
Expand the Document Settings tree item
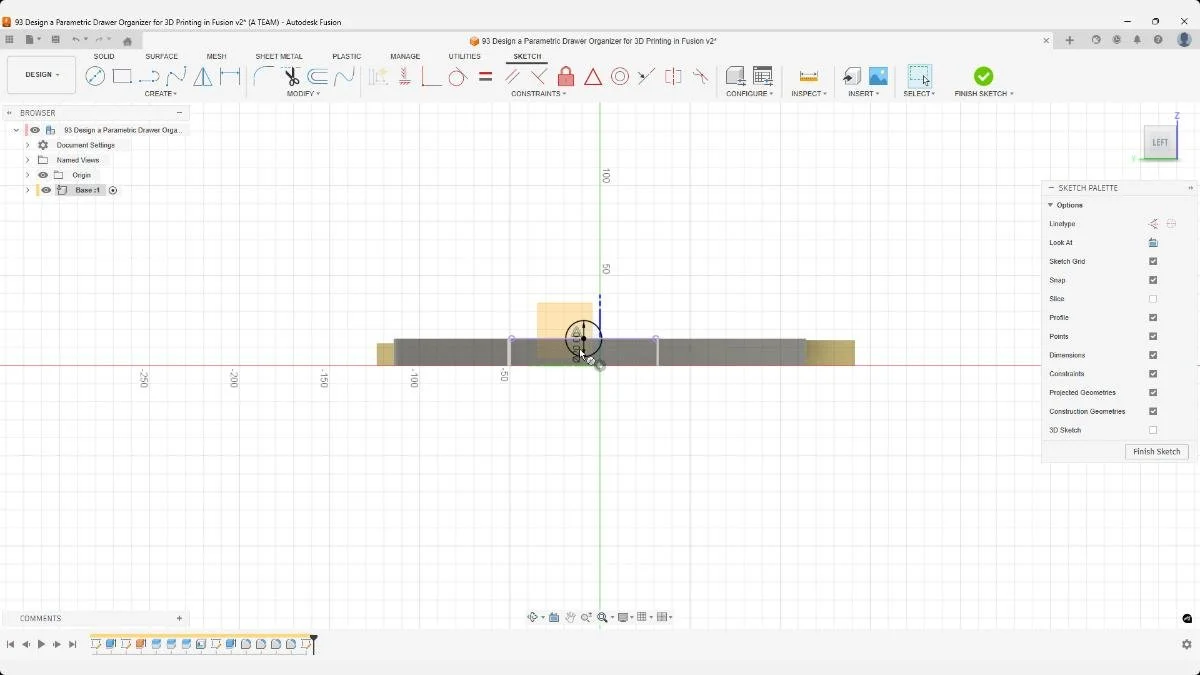[27, 144]
